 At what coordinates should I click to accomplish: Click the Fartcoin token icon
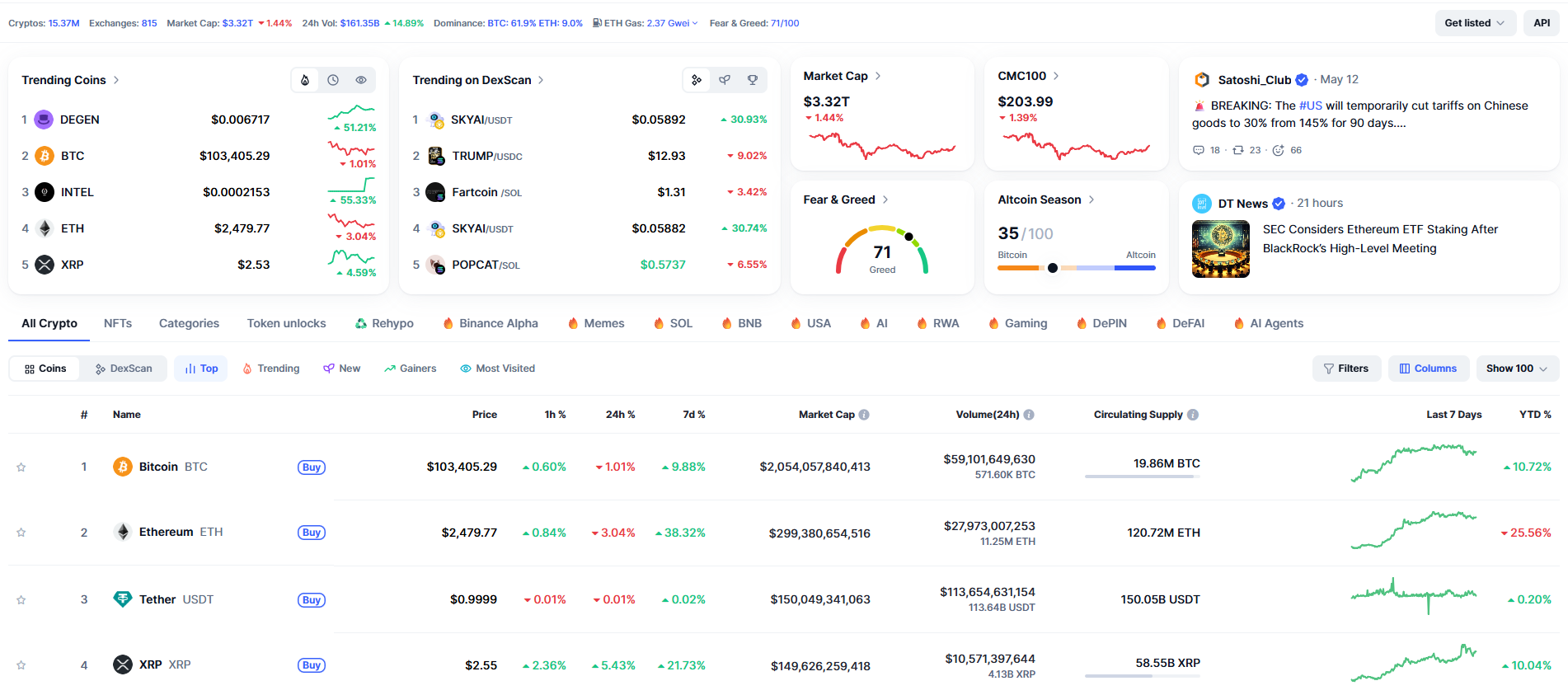pyautogui.click(x=436, y=192)
